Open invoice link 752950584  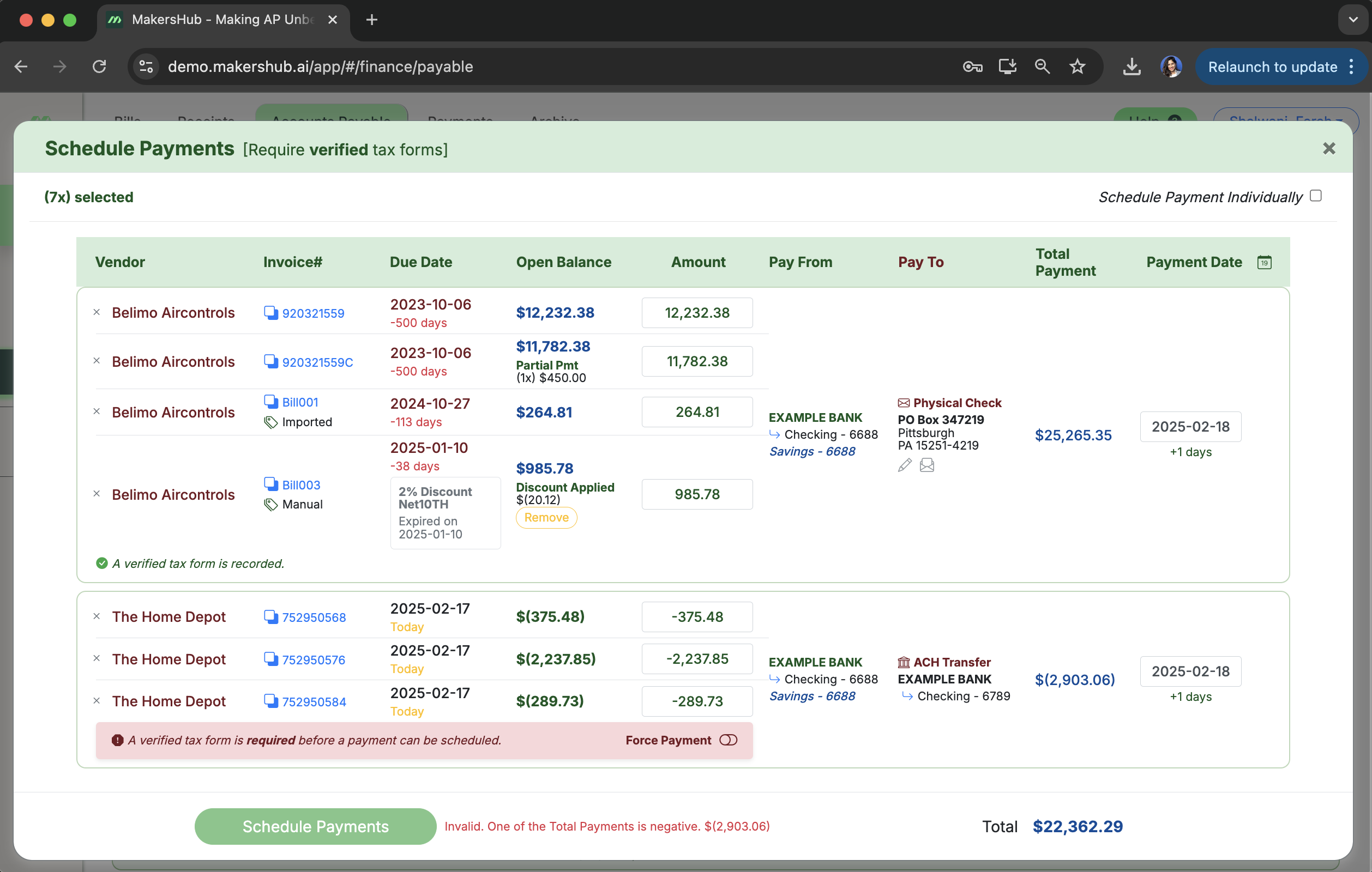click(314, 702)
